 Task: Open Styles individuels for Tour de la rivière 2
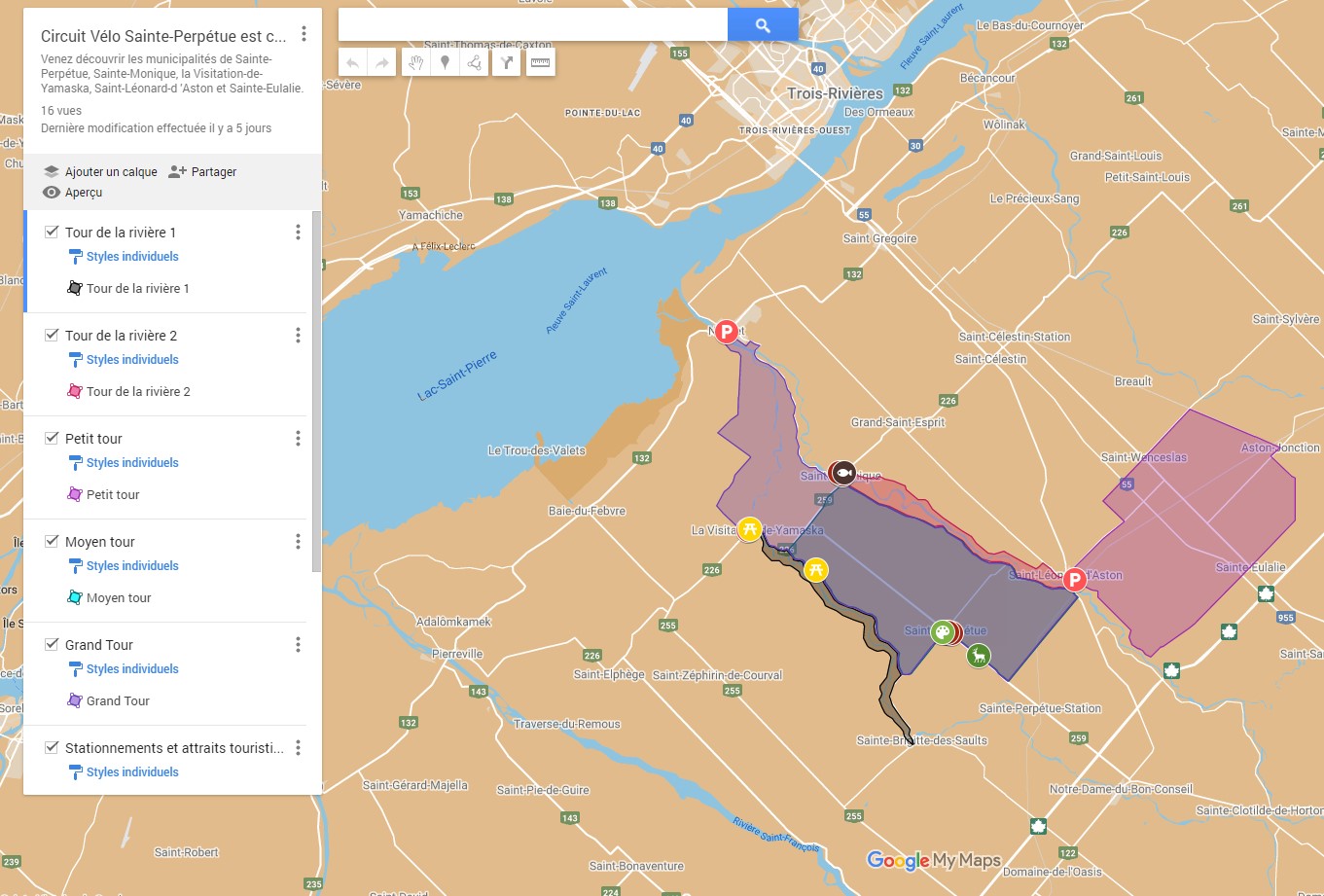124,360
